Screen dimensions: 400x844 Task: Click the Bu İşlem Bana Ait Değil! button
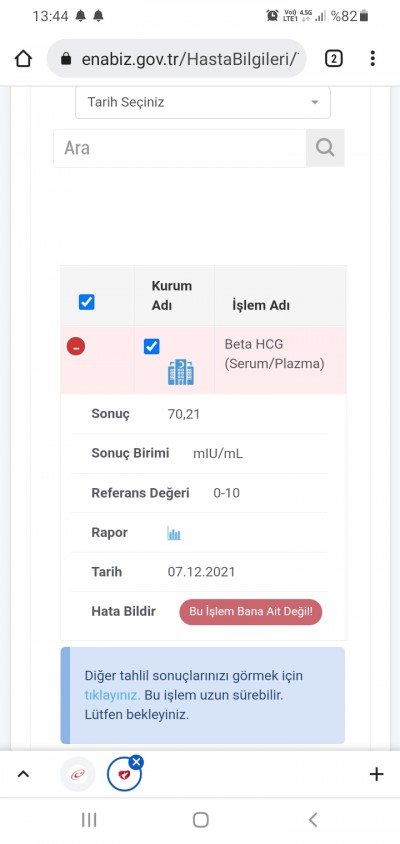coord(250,612)
